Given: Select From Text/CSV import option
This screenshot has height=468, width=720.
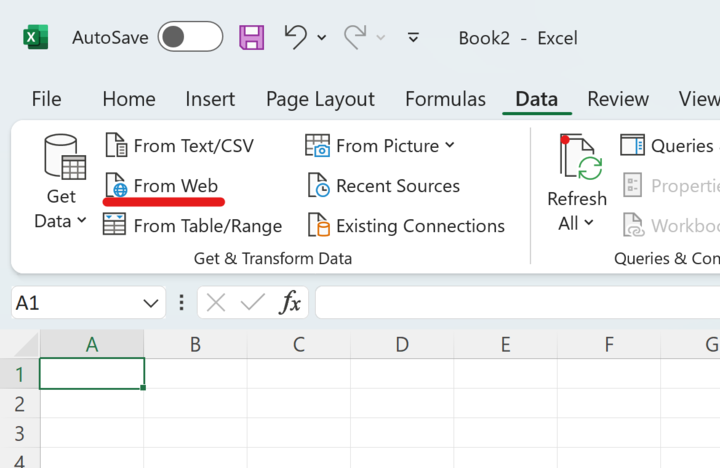Looking at the screenshot, I should (180, 146).
